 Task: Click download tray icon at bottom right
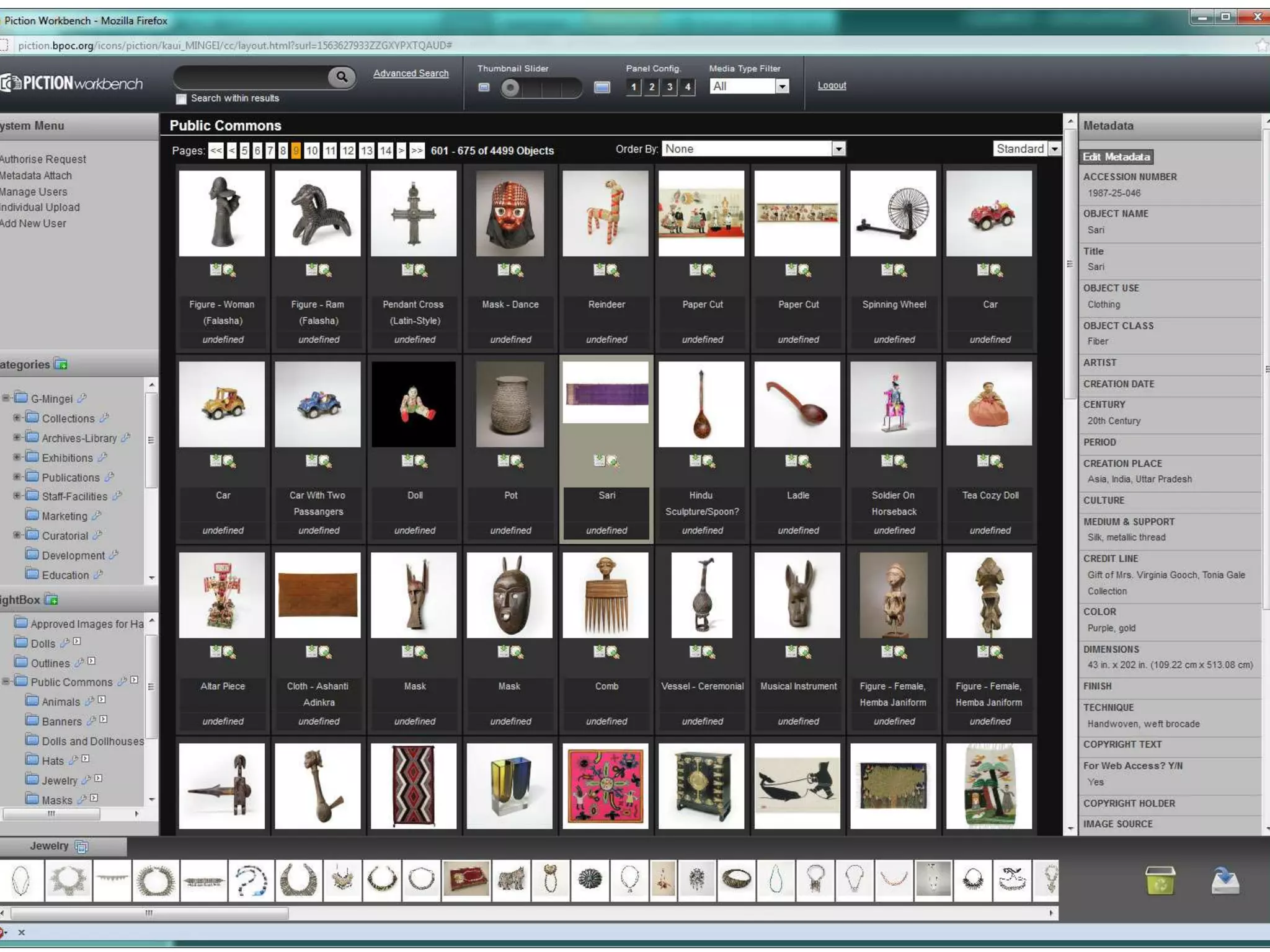[1225, 881]
